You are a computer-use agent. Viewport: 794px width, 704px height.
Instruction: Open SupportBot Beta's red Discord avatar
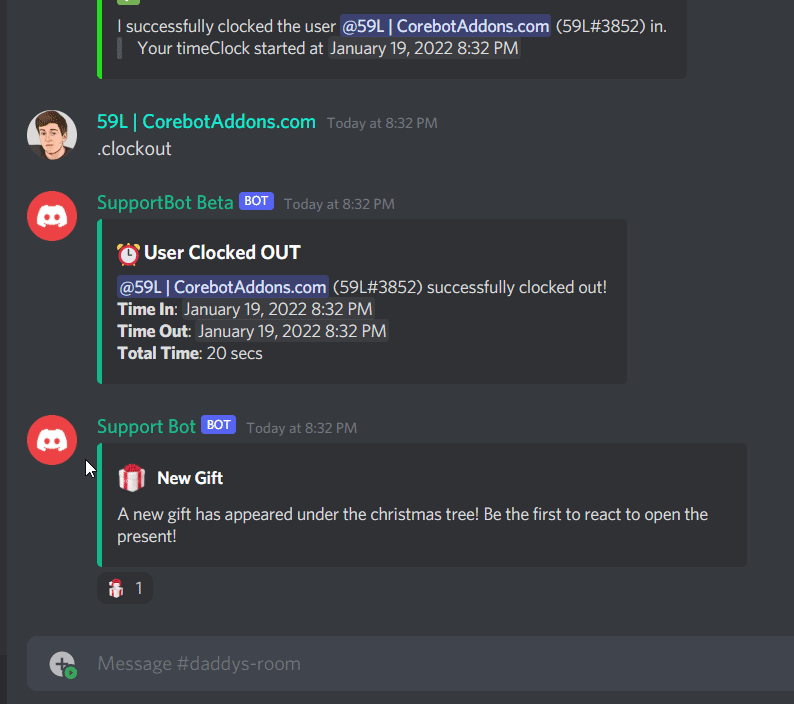[52, 216]
